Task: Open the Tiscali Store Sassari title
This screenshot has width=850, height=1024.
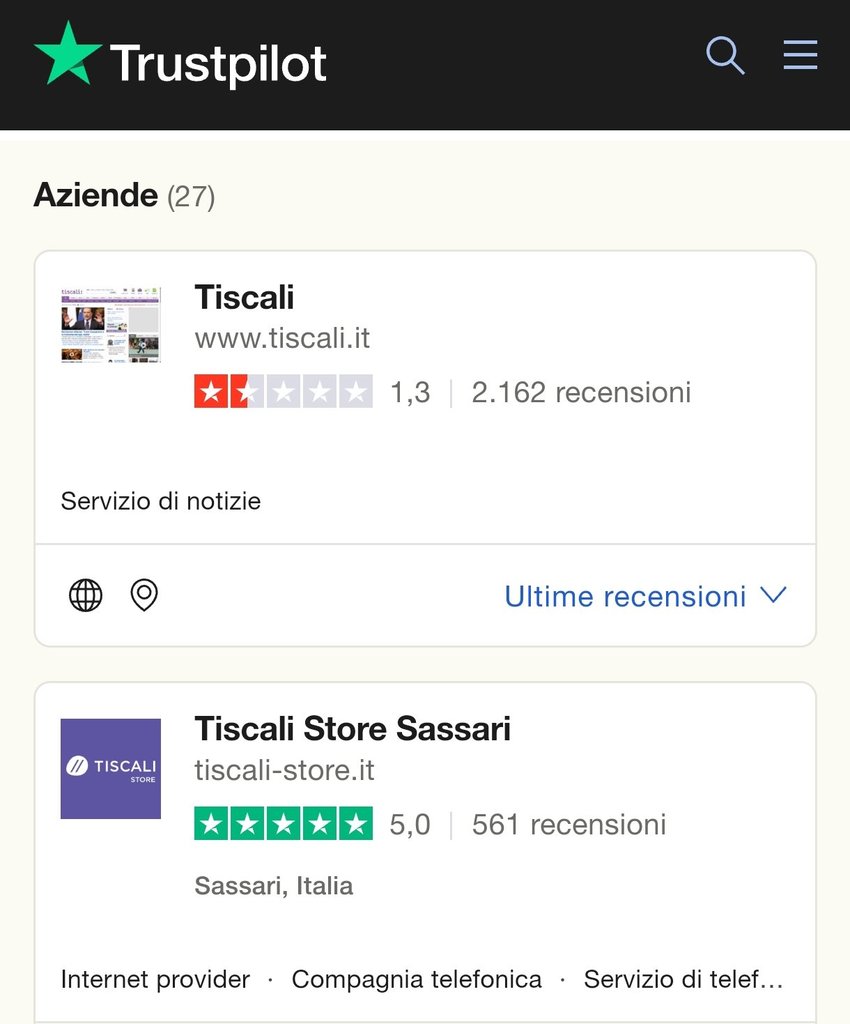Action: pyautogui.click(x=352, y=729)
